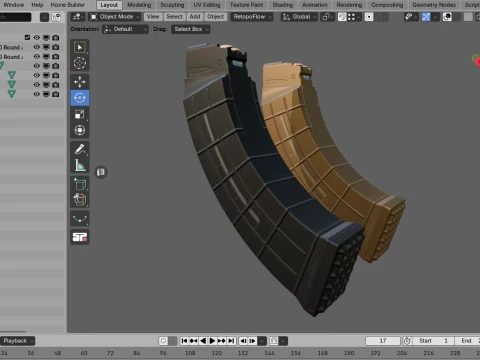
Task: Click the Start frame field
Action: (434, 341)
